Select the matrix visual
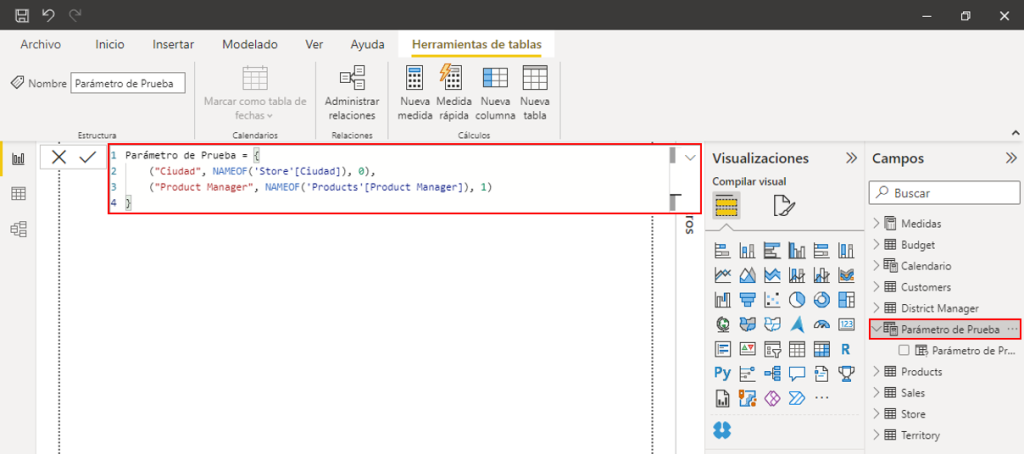This screenshot has width=1024, height=454. click(x=822, y=349)
